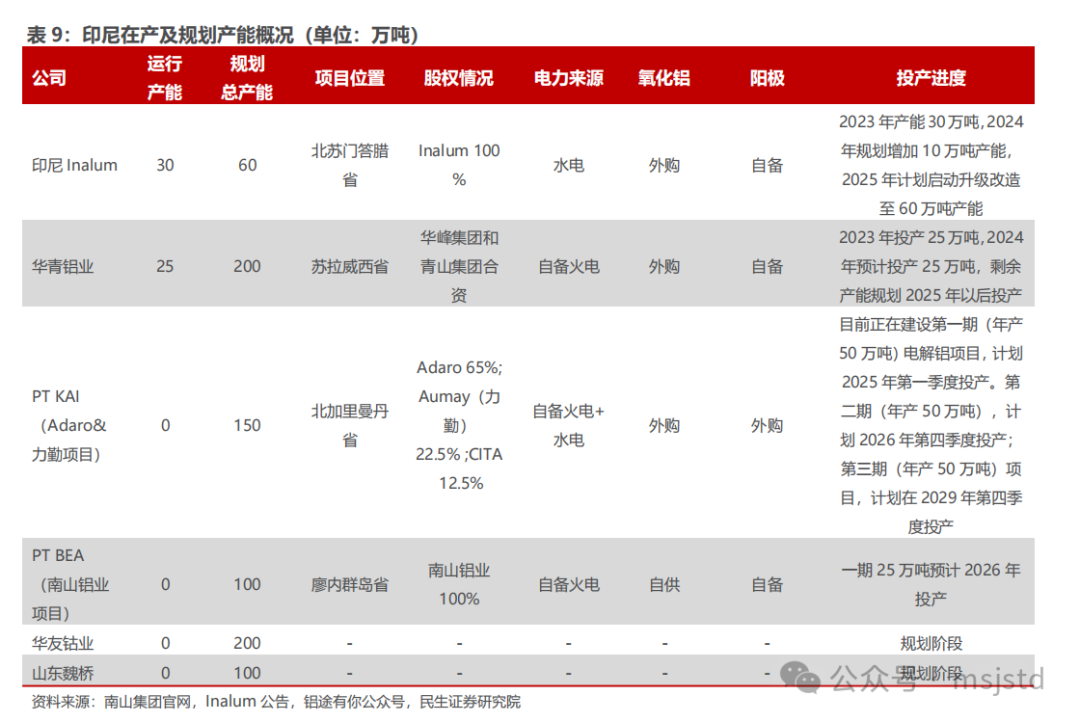
Task: Click the '电力来源' column header
Action: [569, 78]
